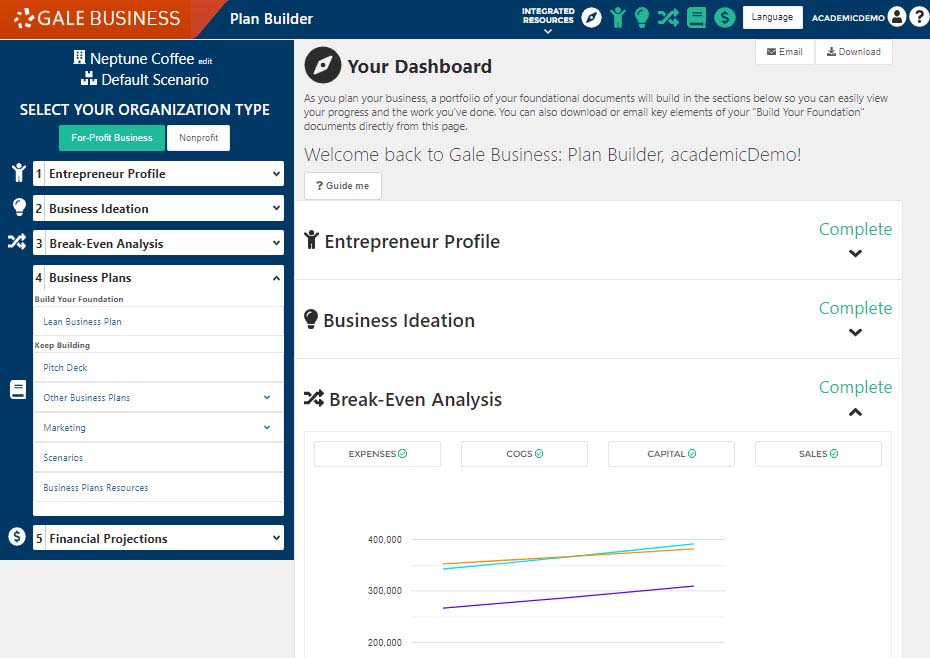Screen dimensions: 930x658
Task: Click the Language button
Action: 772,17
